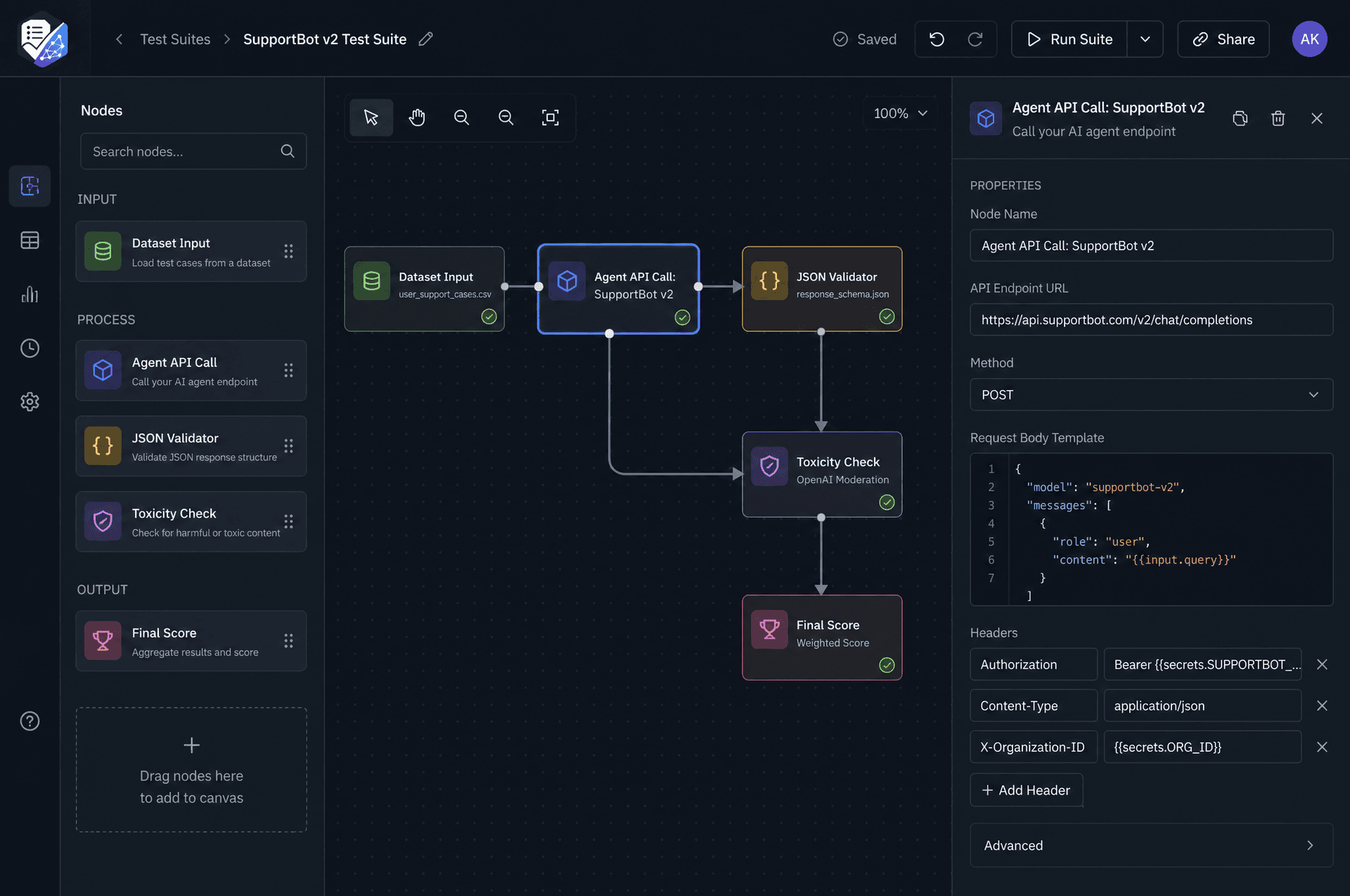Open the help question mark icon
1350x896 pixels.
point(30,721)
